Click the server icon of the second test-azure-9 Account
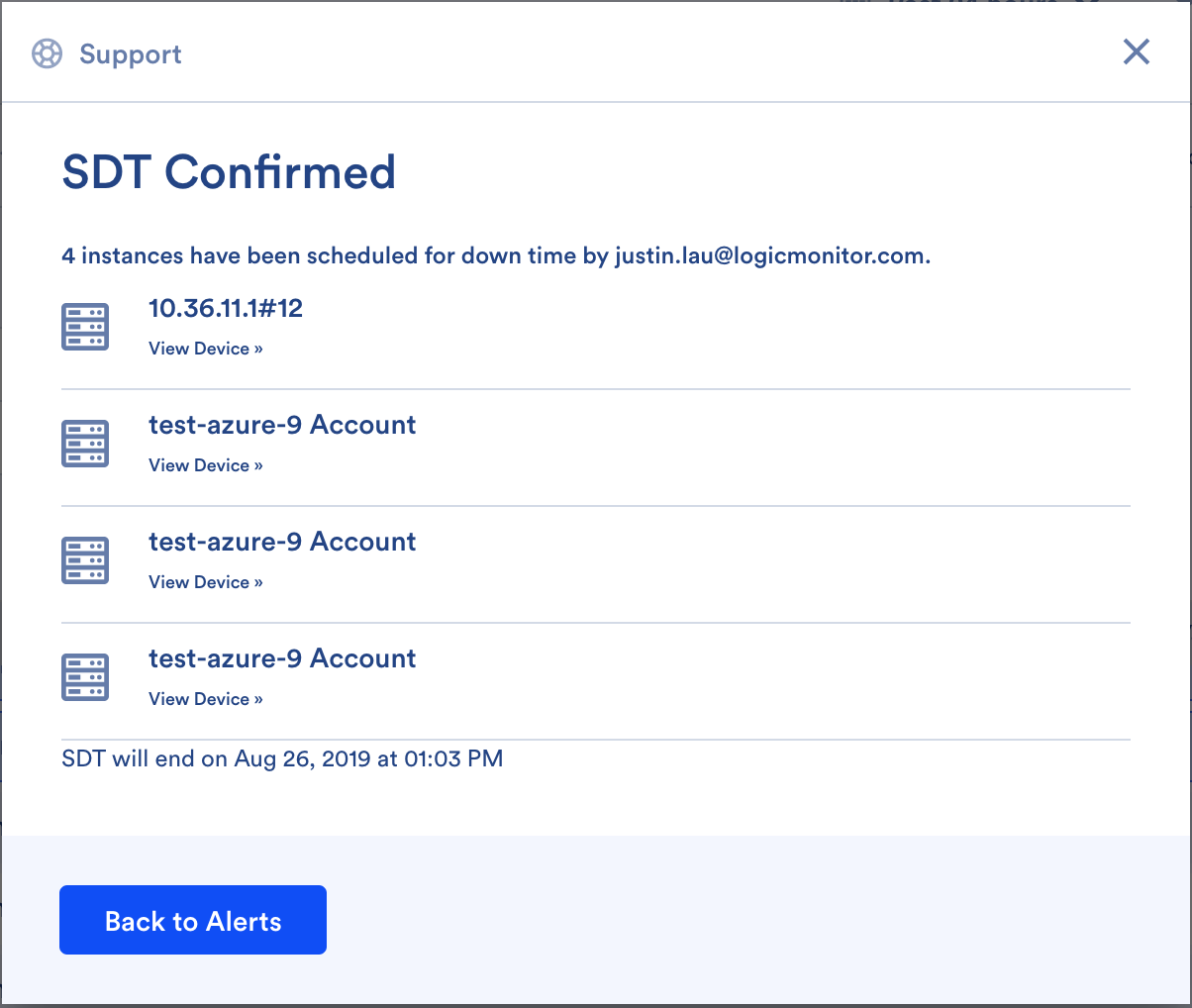The height and width of the screenshot is (1008, 1192). click(85, 560)
